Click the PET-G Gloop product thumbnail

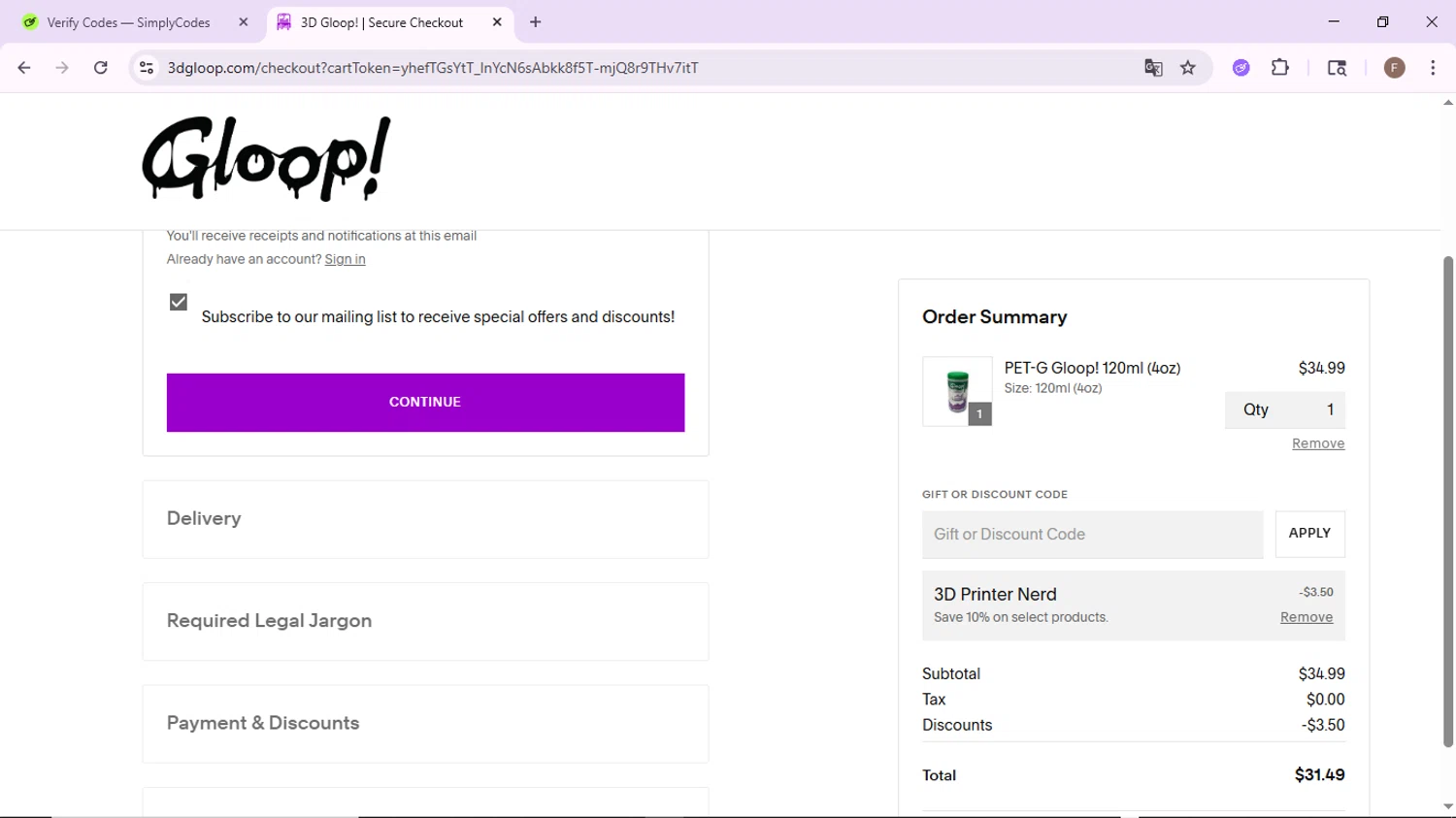pyautogui.click(x=957, y=392)
